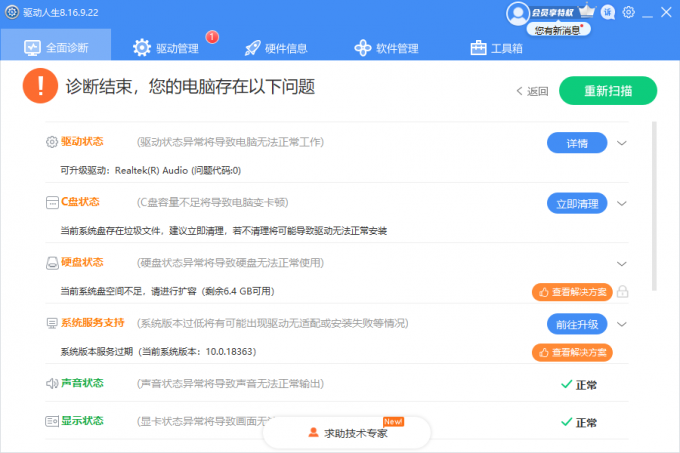Click the 驱动状态 gear icon
The image size is (680, 453).
[x=52, y=143]
